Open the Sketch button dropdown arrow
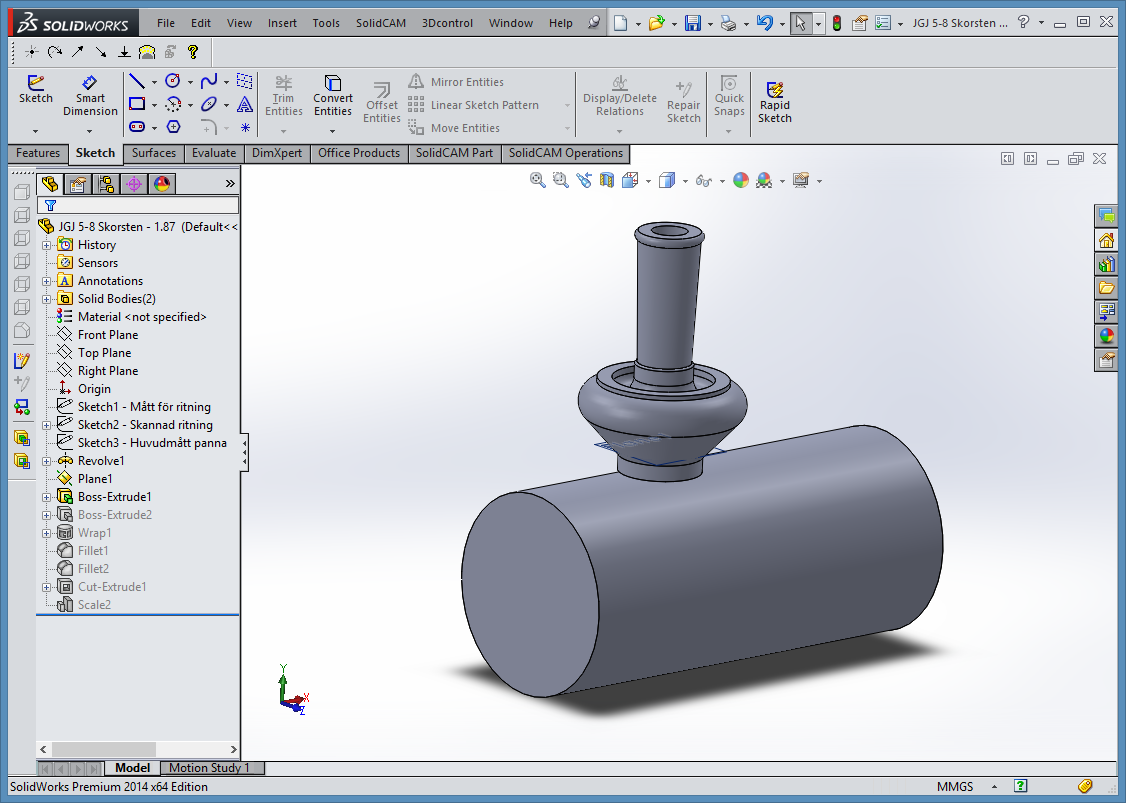 [x=35, y=131]
